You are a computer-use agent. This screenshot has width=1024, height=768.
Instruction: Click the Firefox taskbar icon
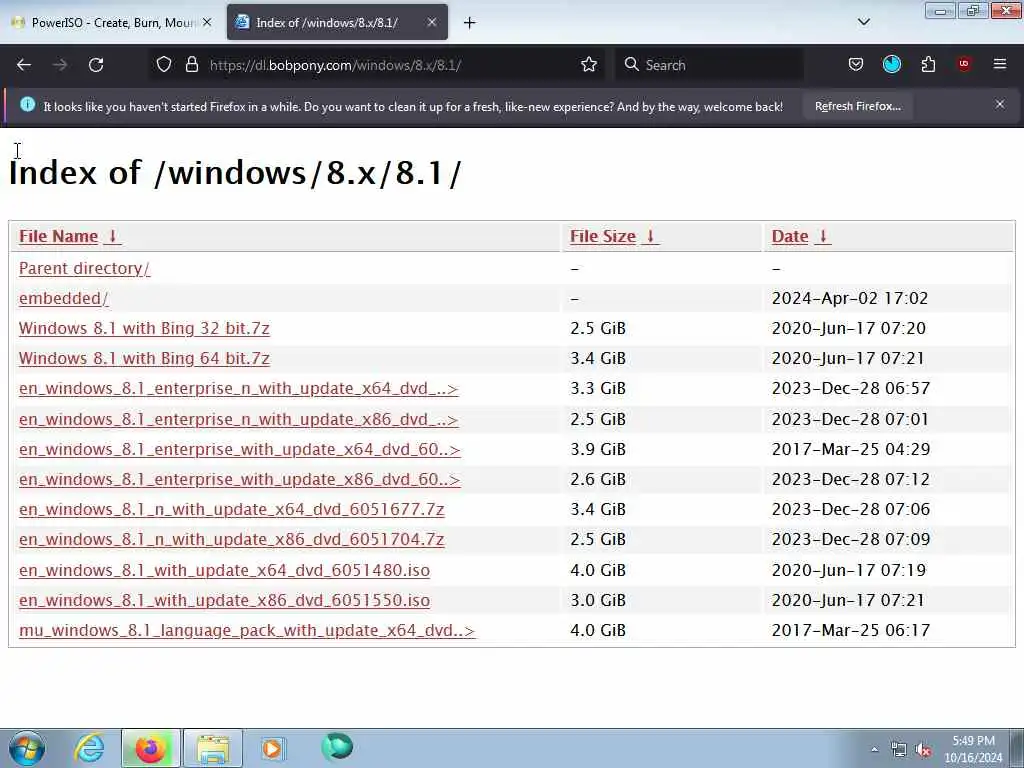(x=150, y=748)
